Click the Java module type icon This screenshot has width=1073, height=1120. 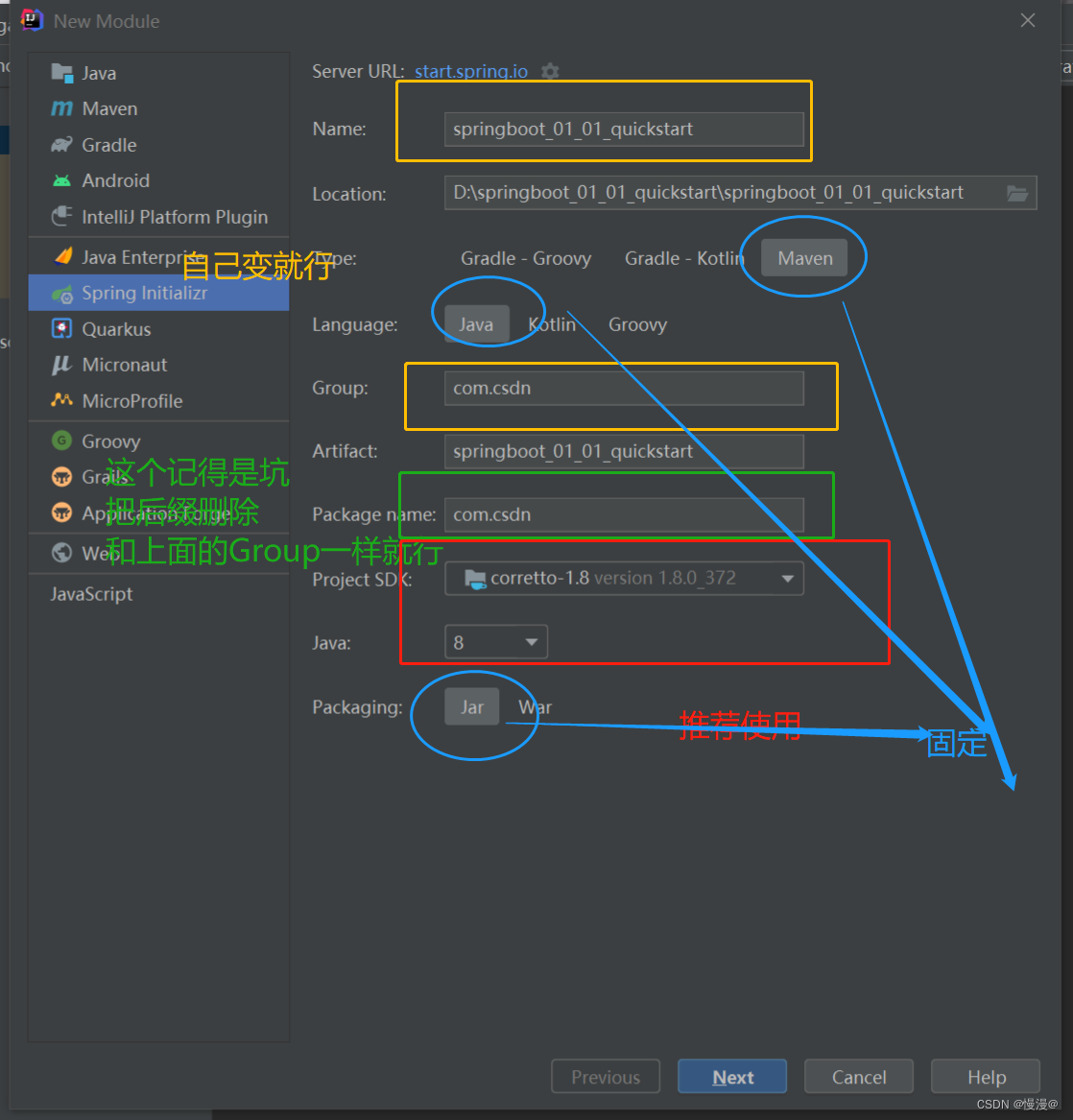[62, 73]
